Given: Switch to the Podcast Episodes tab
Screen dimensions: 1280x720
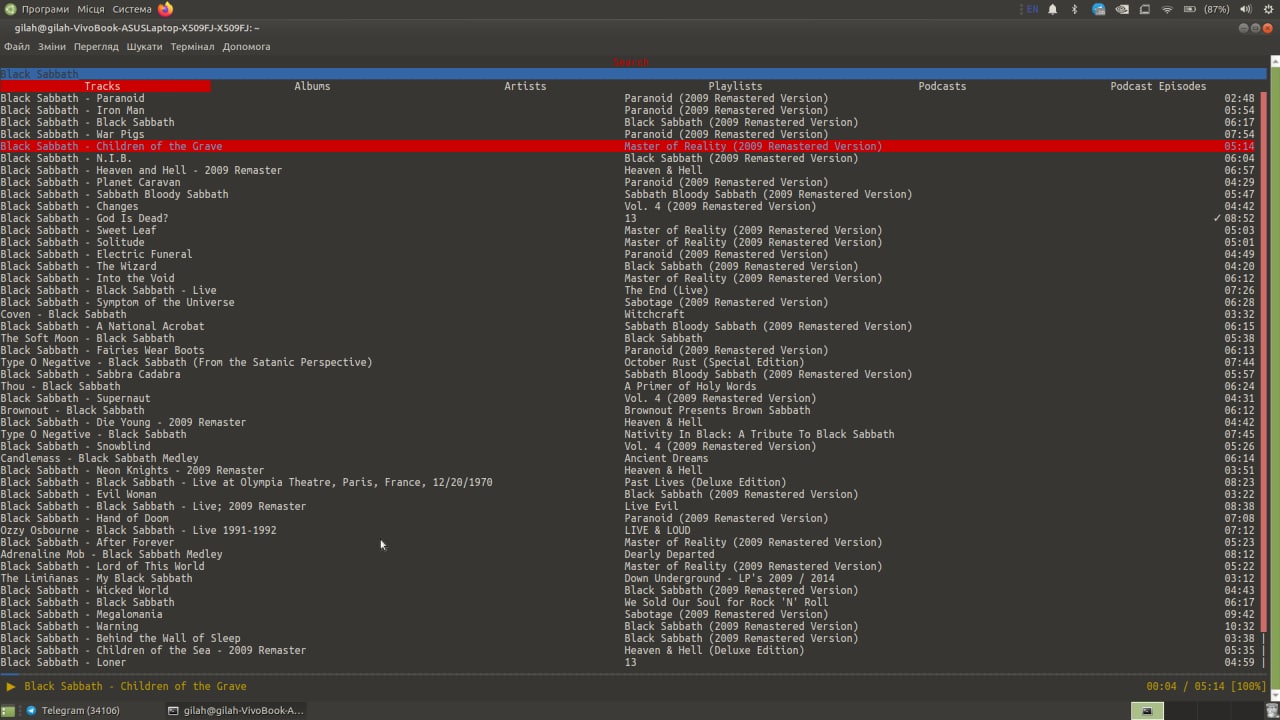Looking at the screenshot, I should click(1158, 86).
